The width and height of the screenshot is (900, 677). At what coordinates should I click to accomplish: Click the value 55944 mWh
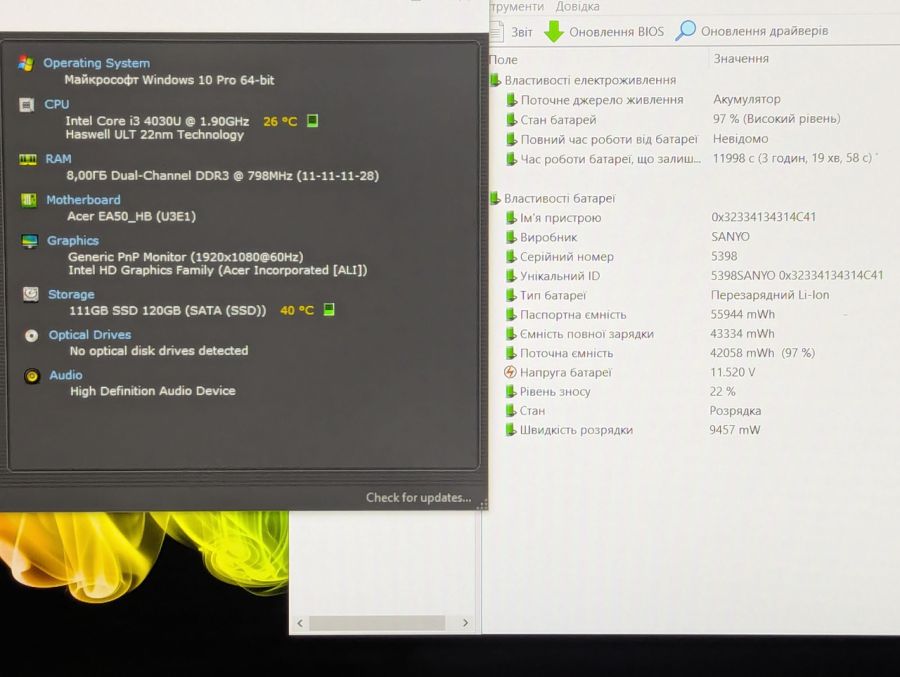point(742,314)
